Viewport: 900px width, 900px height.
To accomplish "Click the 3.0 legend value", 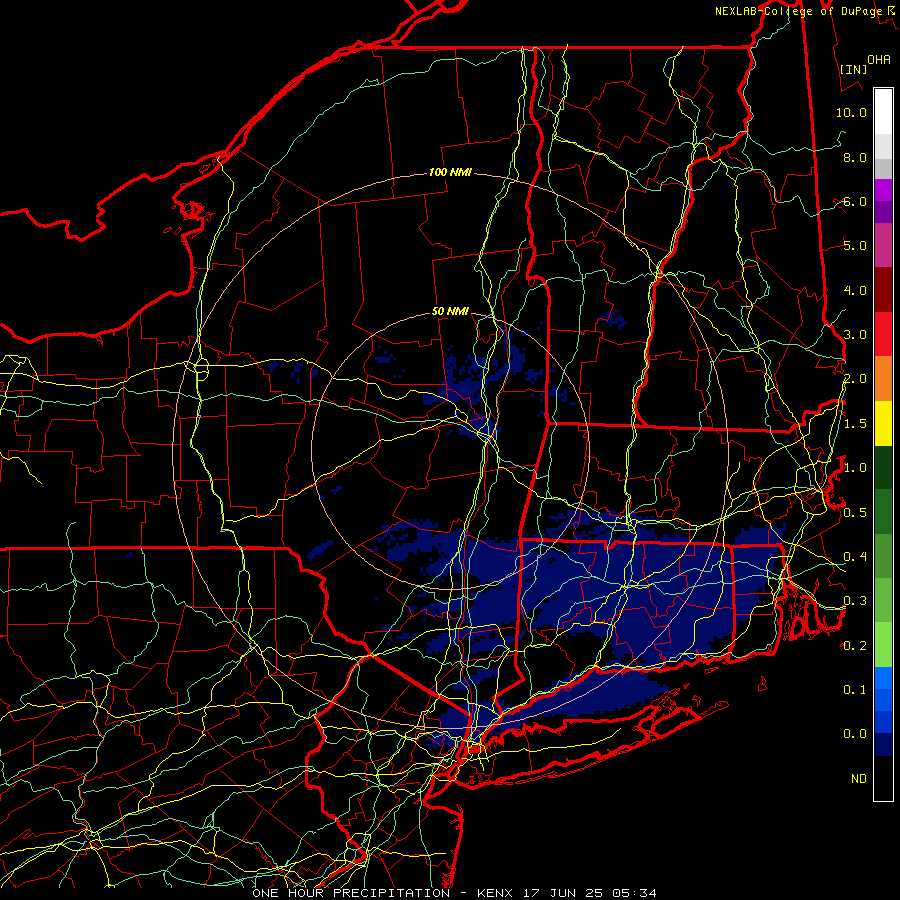I will coord(855,335).
